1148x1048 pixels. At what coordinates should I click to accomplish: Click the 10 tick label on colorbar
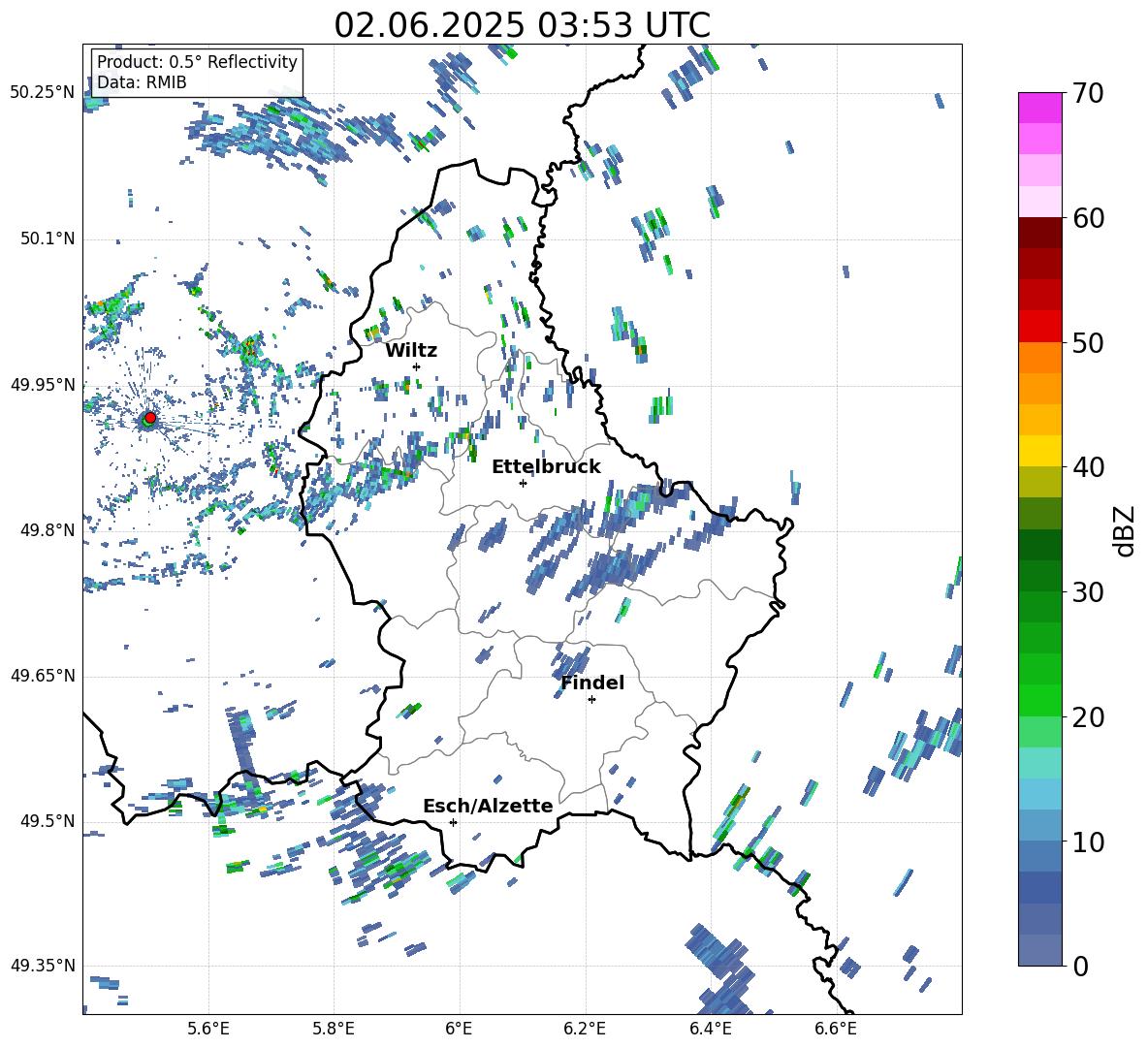coord(1088,842)
